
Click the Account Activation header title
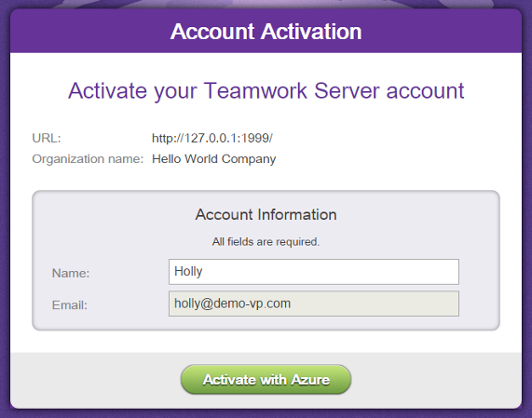266,32
